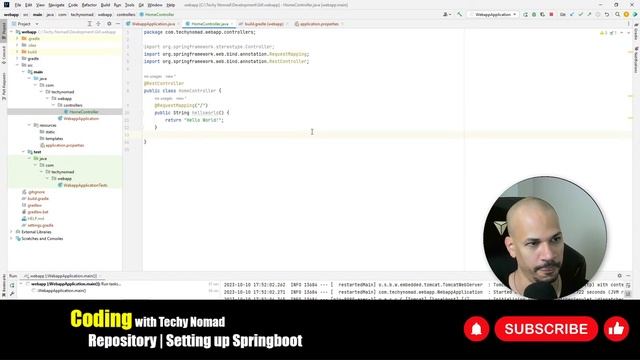This screenshot has width=640, height=360.
Task: Expand the .gradle folder
Action: pos(18,38)
